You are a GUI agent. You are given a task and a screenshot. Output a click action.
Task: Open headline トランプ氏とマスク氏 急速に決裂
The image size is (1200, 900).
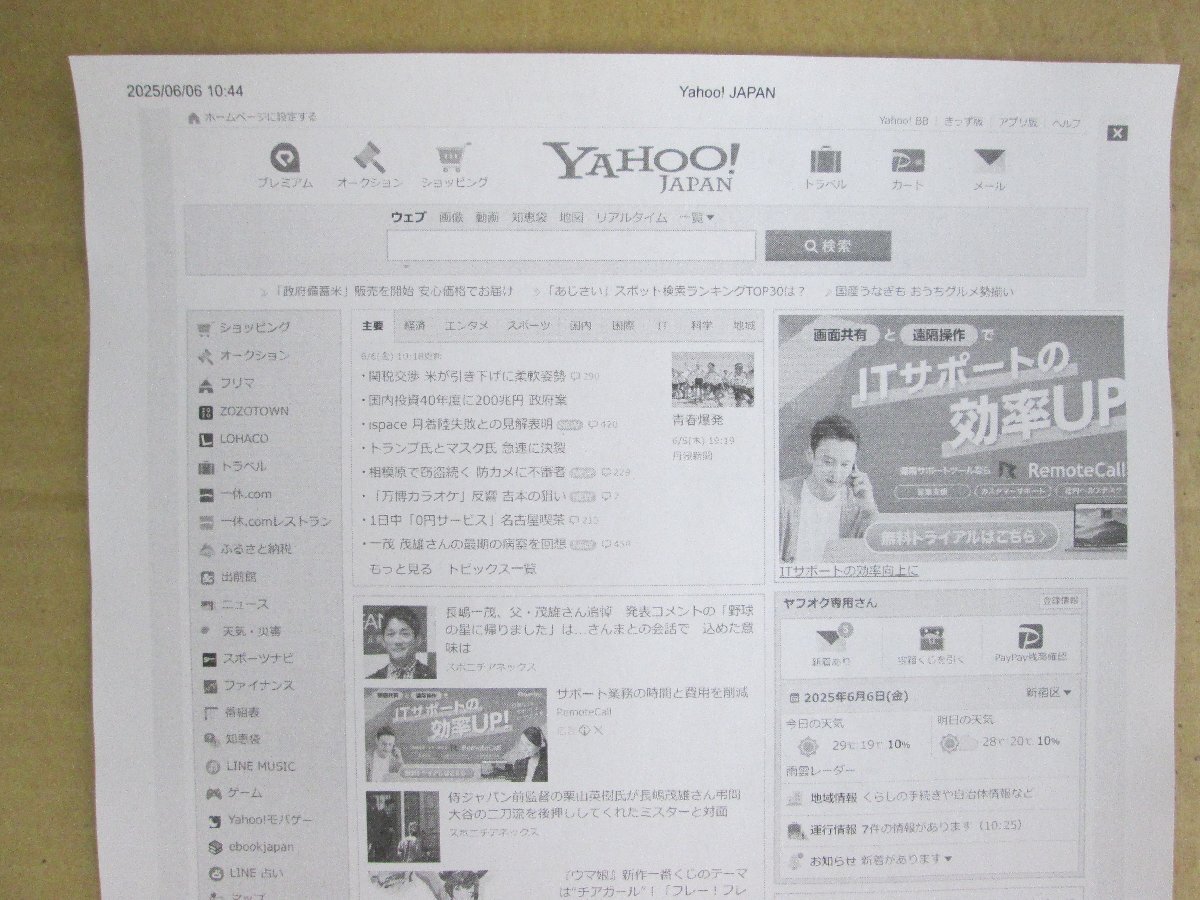click(x=467, y=448)
